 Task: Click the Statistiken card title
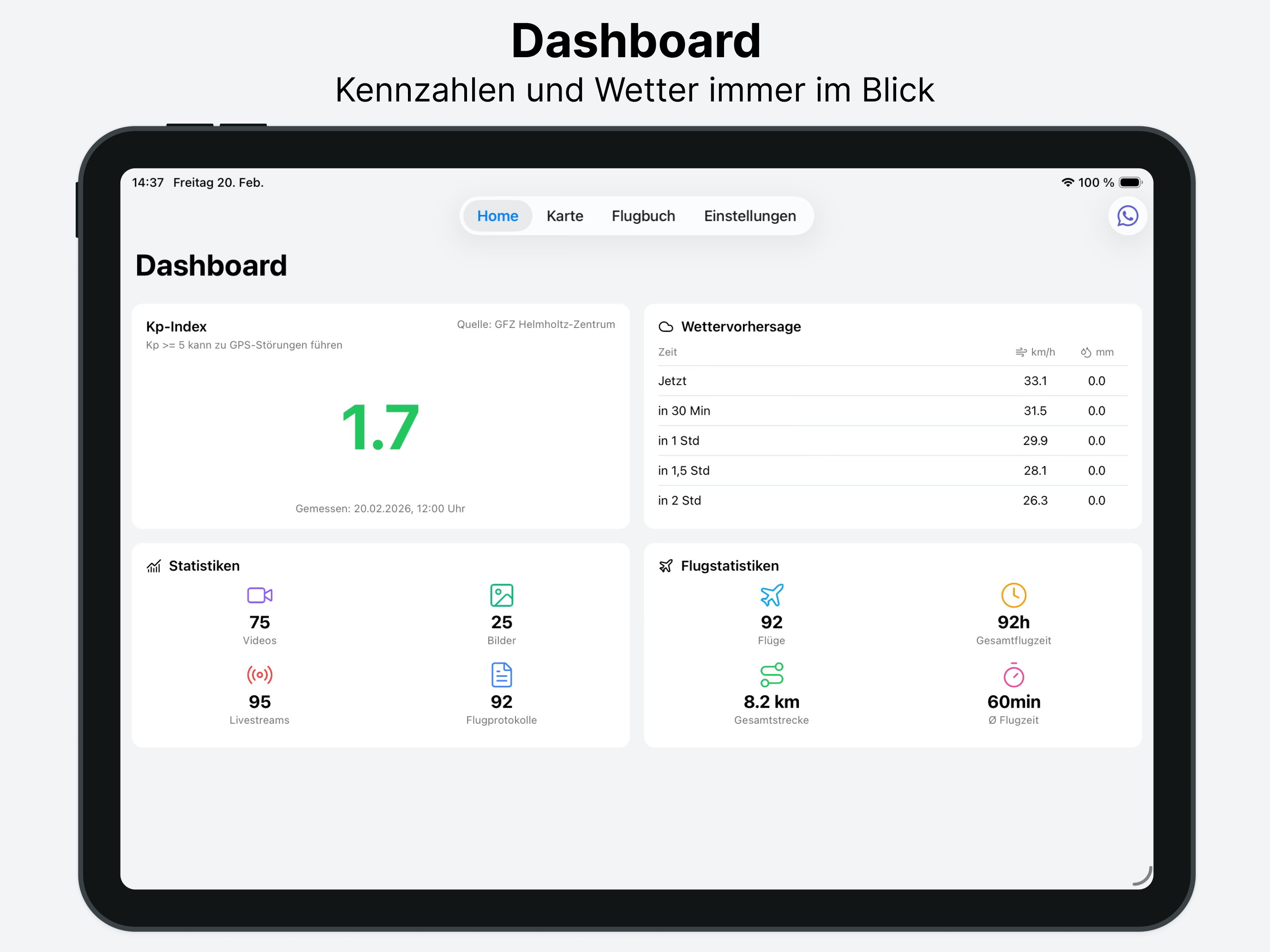click(x=204, y=566)
